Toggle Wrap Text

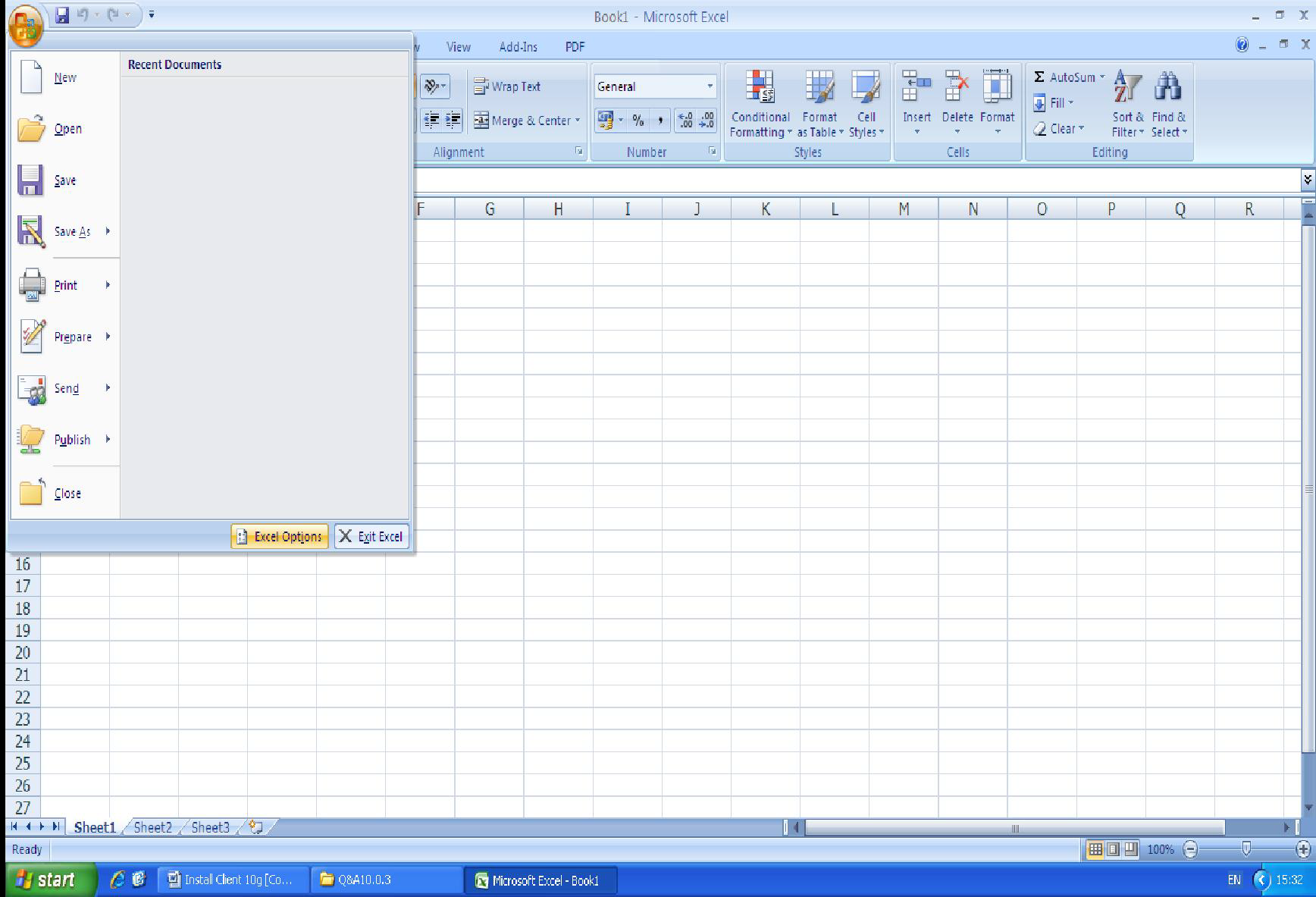point(507,86)
